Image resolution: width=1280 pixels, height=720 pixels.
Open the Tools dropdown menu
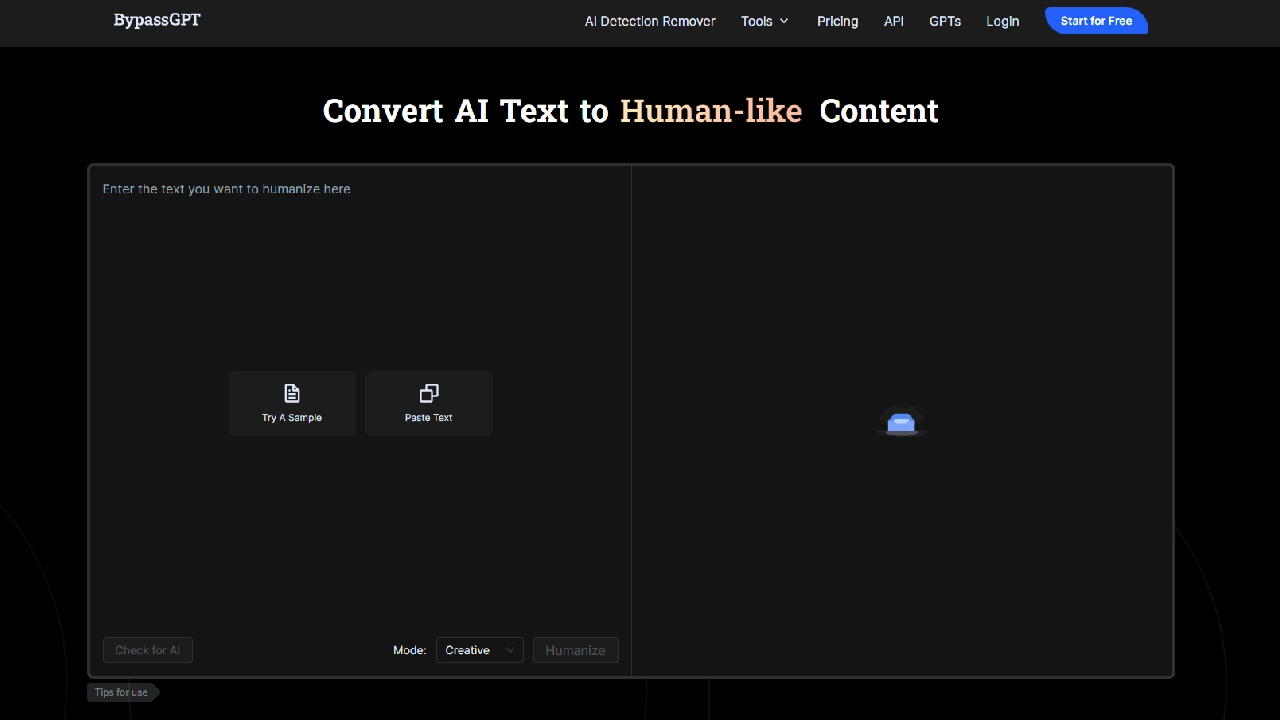click(x=757, y=21)
